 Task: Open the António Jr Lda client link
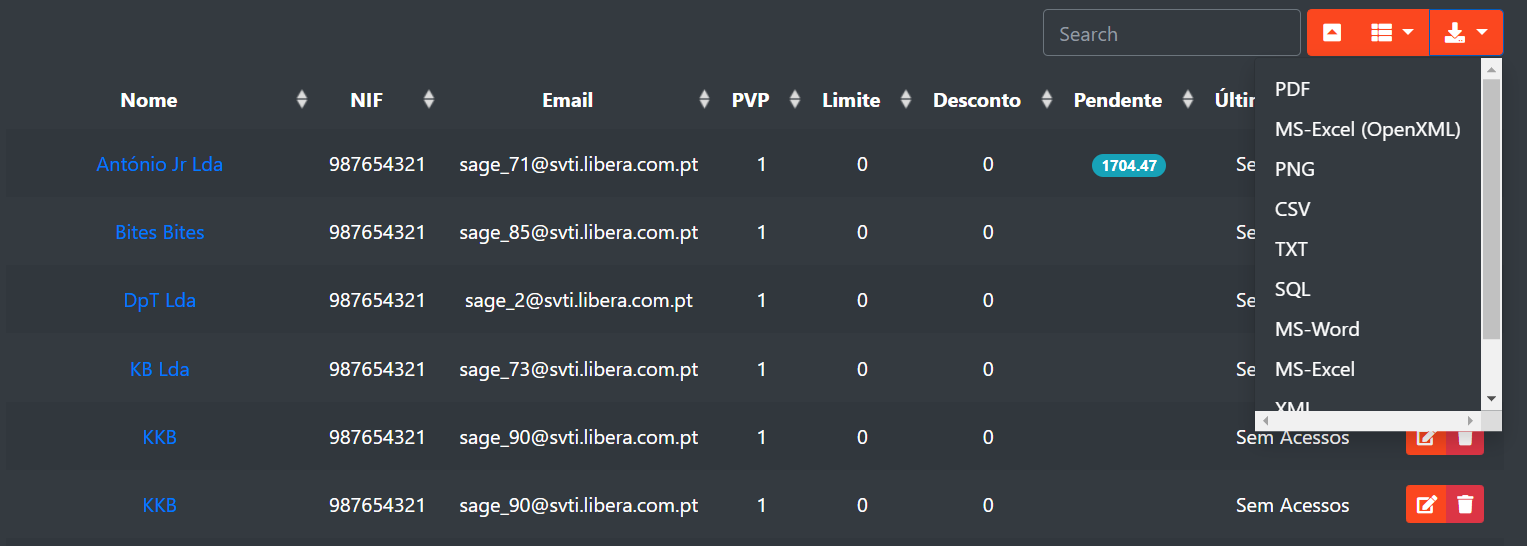coord(159,164)
